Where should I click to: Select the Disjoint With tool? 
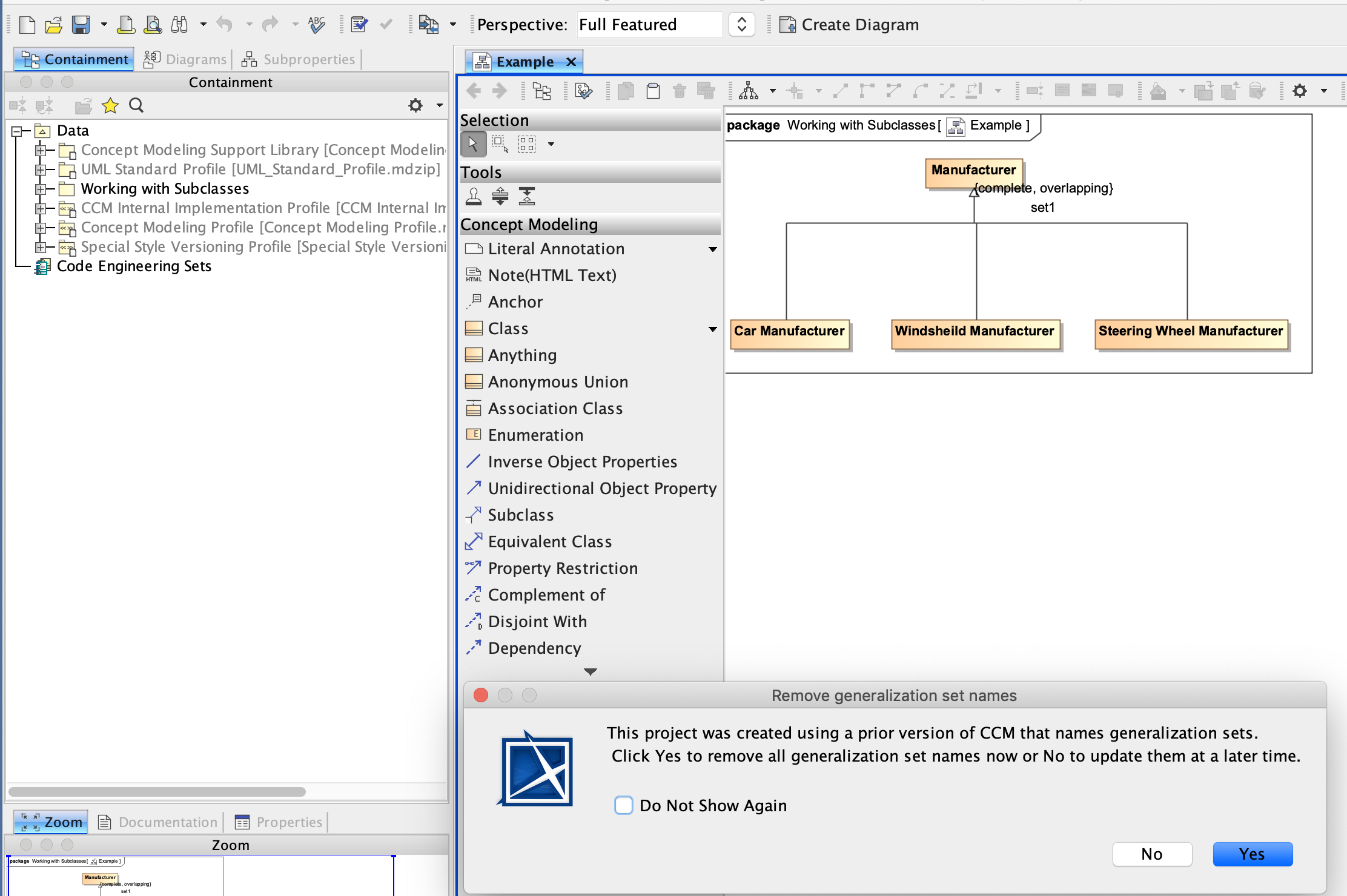pyautogui.click(x=537, y=622)
